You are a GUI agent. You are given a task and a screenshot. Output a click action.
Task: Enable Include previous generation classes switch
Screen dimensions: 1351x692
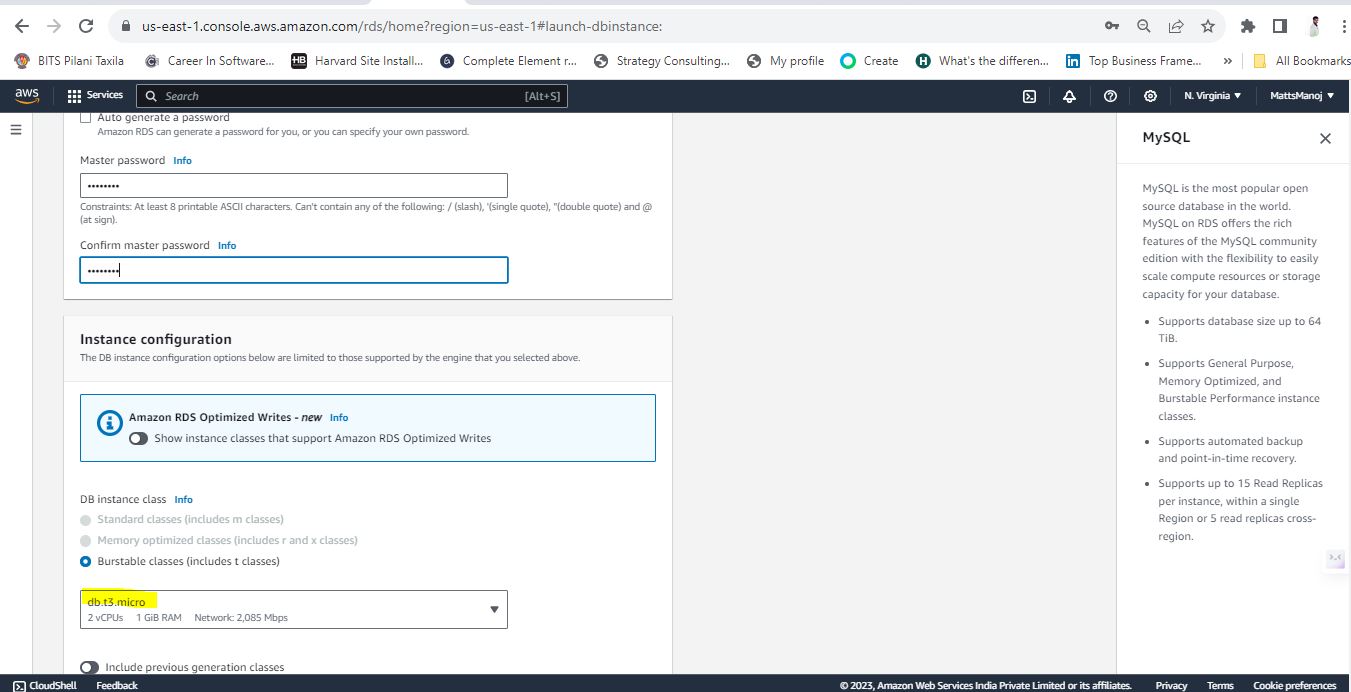pyautogui.click(x=89, y=667)
